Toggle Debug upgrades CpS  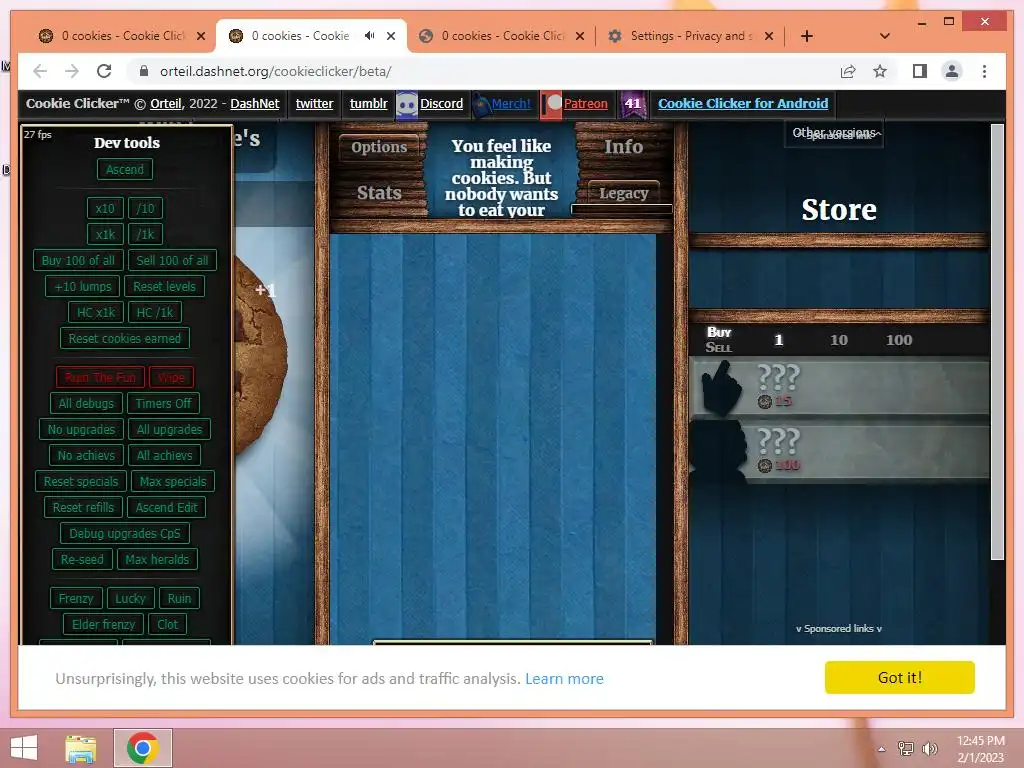(x=125, y=533)
